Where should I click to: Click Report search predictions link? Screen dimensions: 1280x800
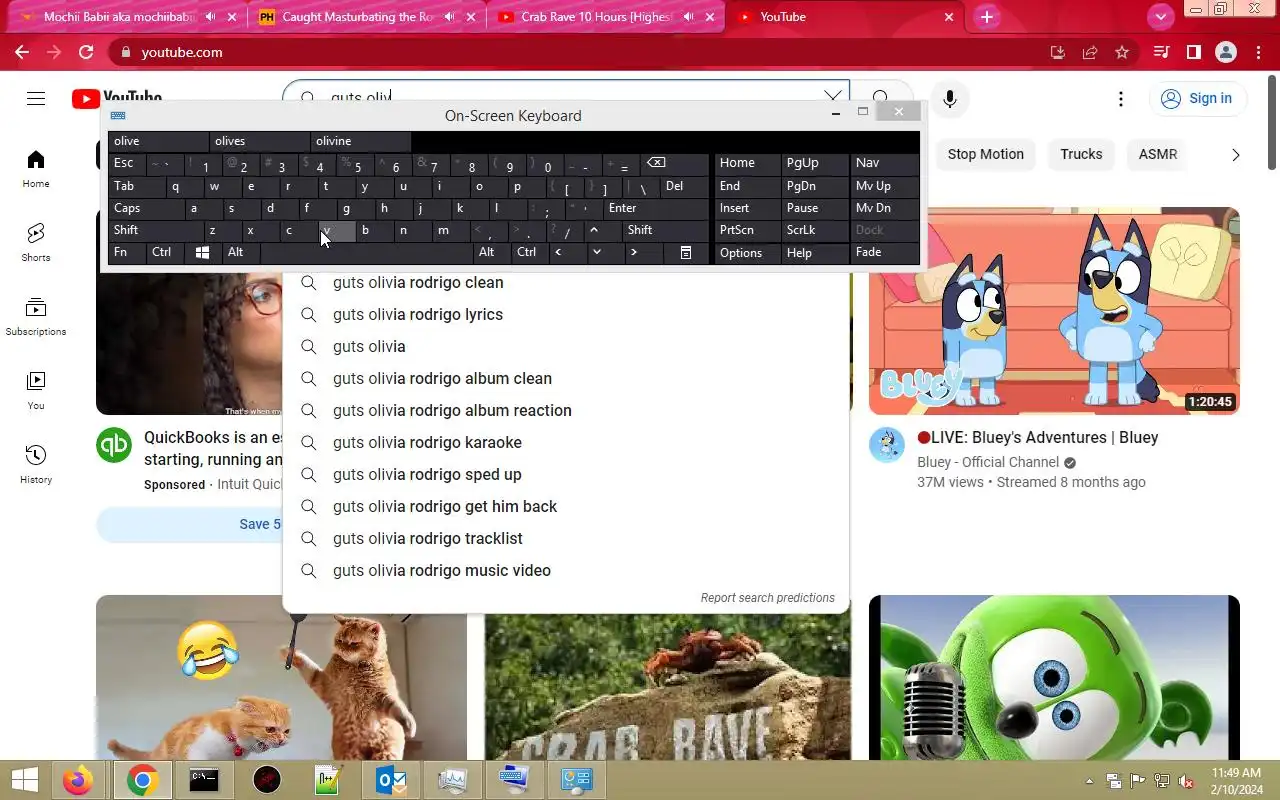click(767, 598)
